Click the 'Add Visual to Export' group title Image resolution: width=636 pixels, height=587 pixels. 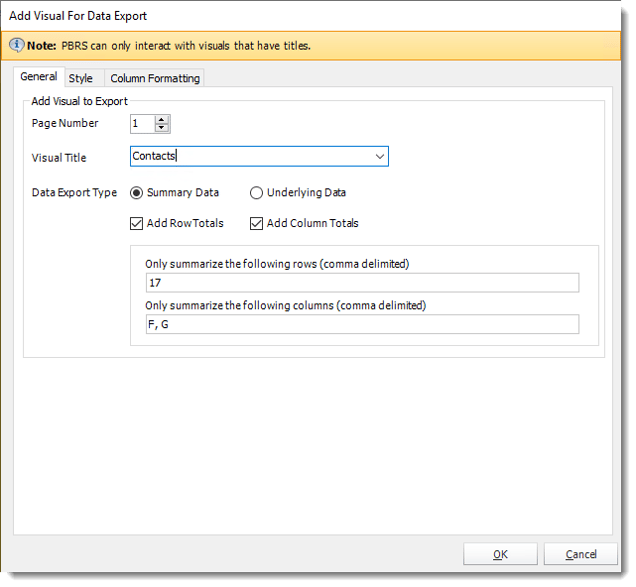[80, 101]
